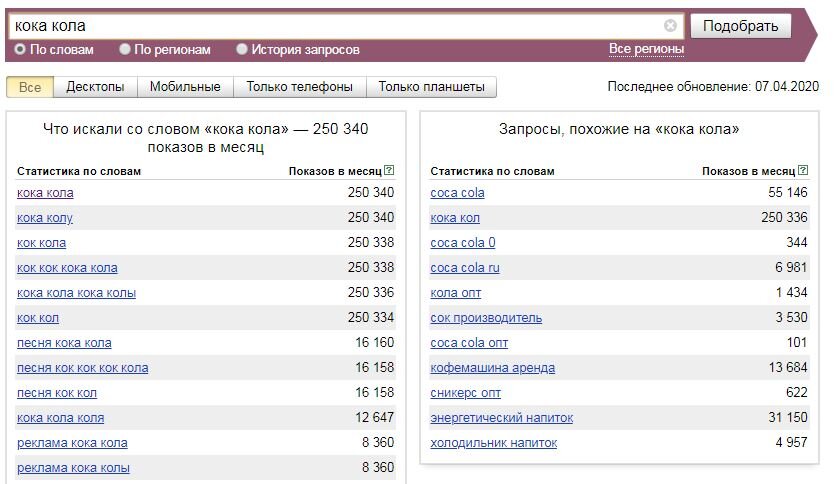Open the 'кока кола' query link

point(45,193)
